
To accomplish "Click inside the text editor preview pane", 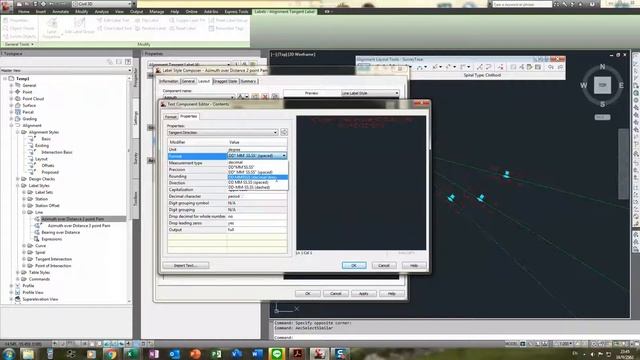I will pyautogui.click(x=361, y=183).
